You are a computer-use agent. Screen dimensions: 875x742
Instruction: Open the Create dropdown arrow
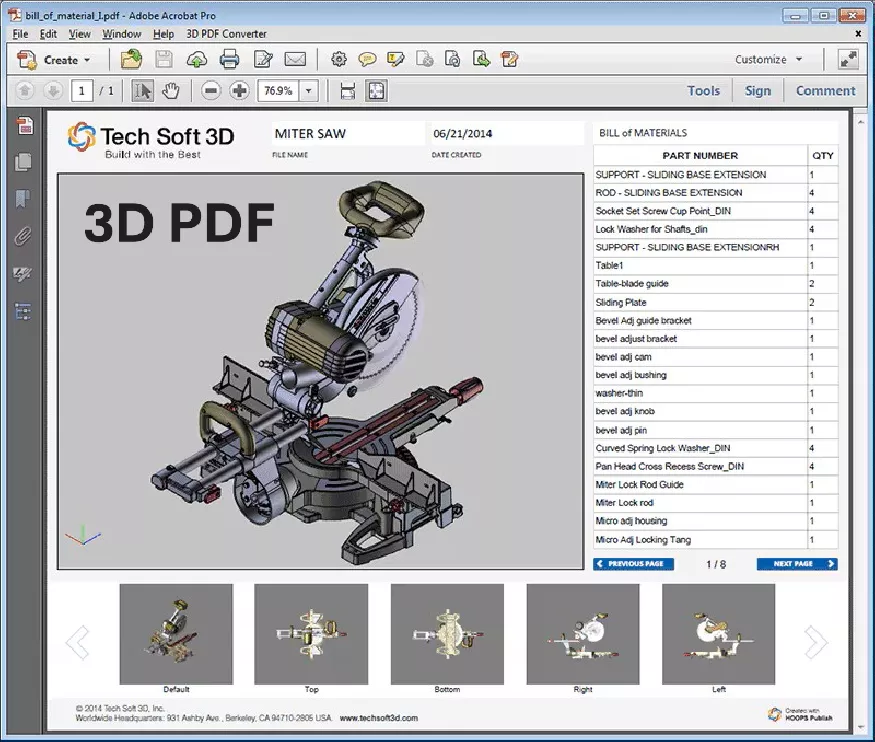coord(87,60)
